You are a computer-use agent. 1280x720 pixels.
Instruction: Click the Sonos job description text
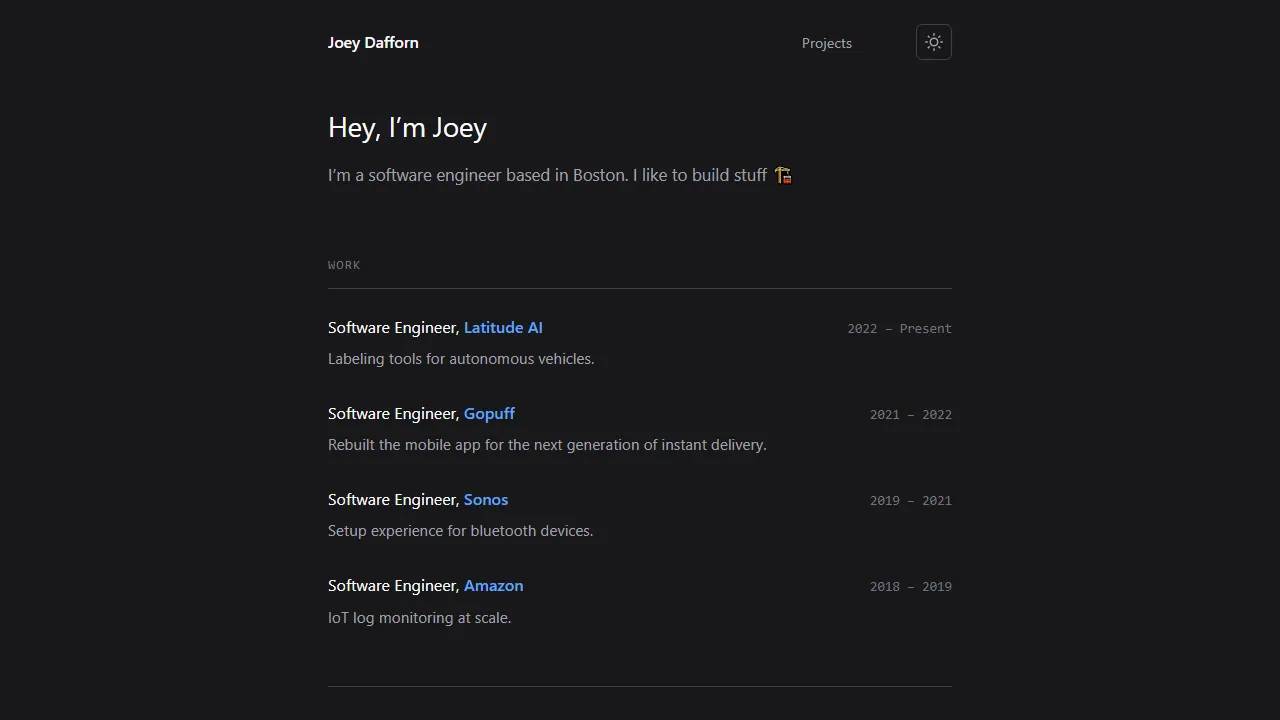point(460,530)
